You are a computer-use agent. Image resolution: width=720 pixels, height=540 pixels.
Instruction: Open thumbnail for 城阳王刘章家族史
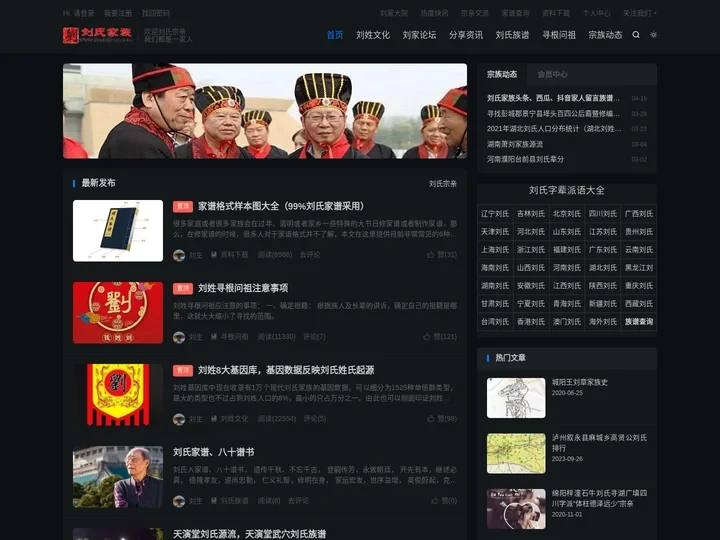(516, 398)
